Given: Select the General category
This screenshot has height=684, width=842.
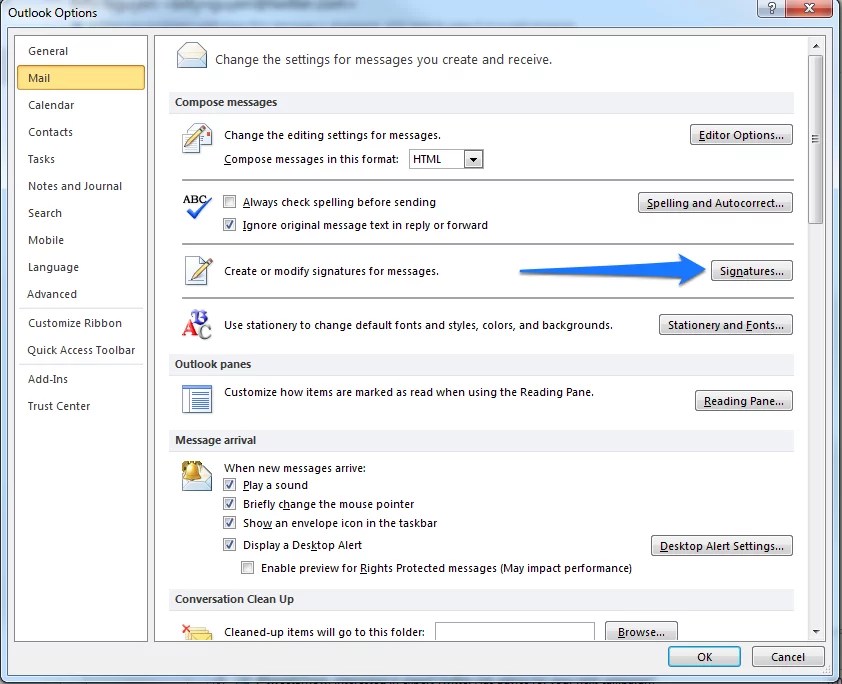Looking at the screenshot, I should 81,51.
